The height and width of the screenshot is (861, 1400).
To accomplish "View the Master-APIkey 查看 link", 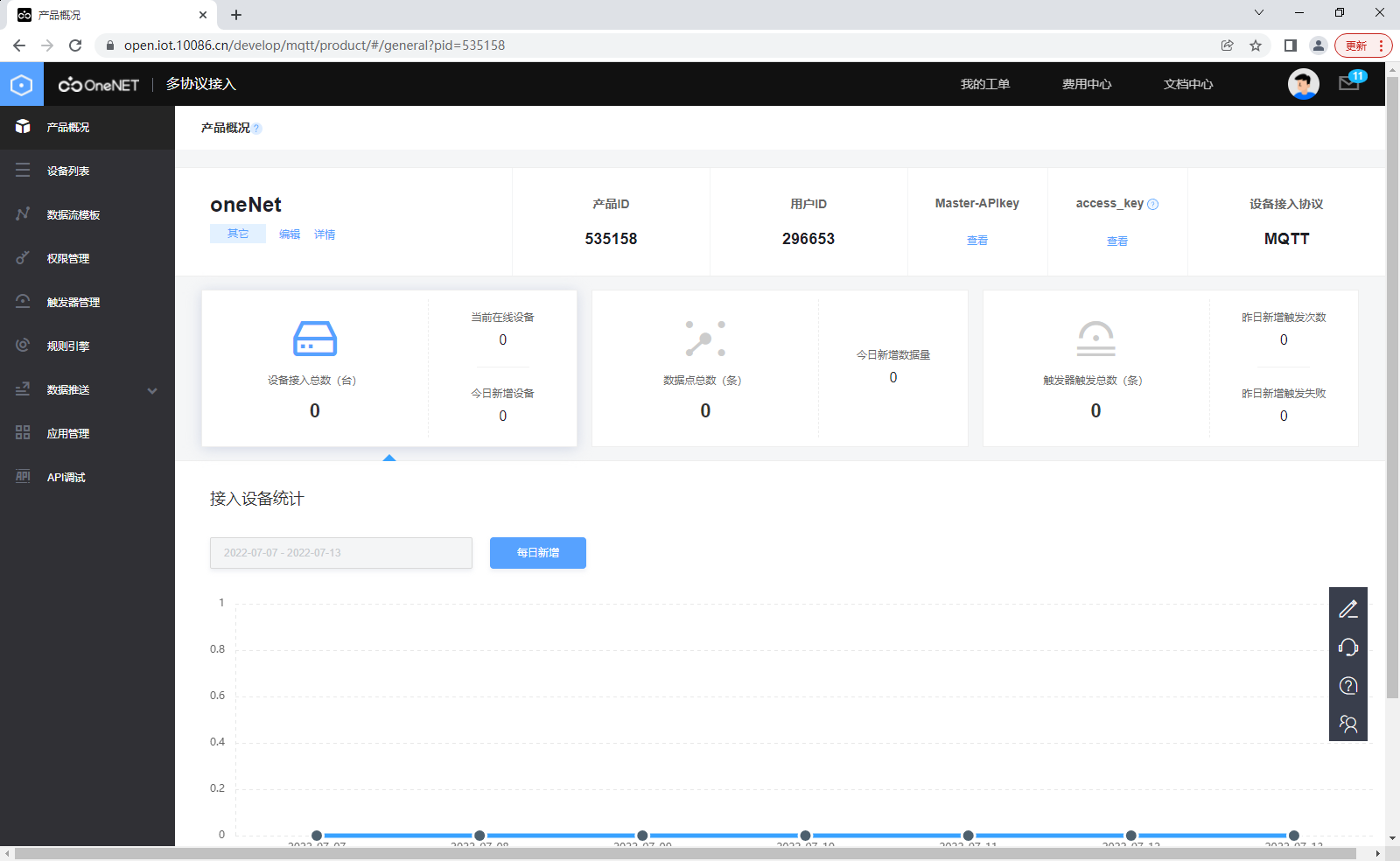I will pyautogui.click(x=976, y=241).
